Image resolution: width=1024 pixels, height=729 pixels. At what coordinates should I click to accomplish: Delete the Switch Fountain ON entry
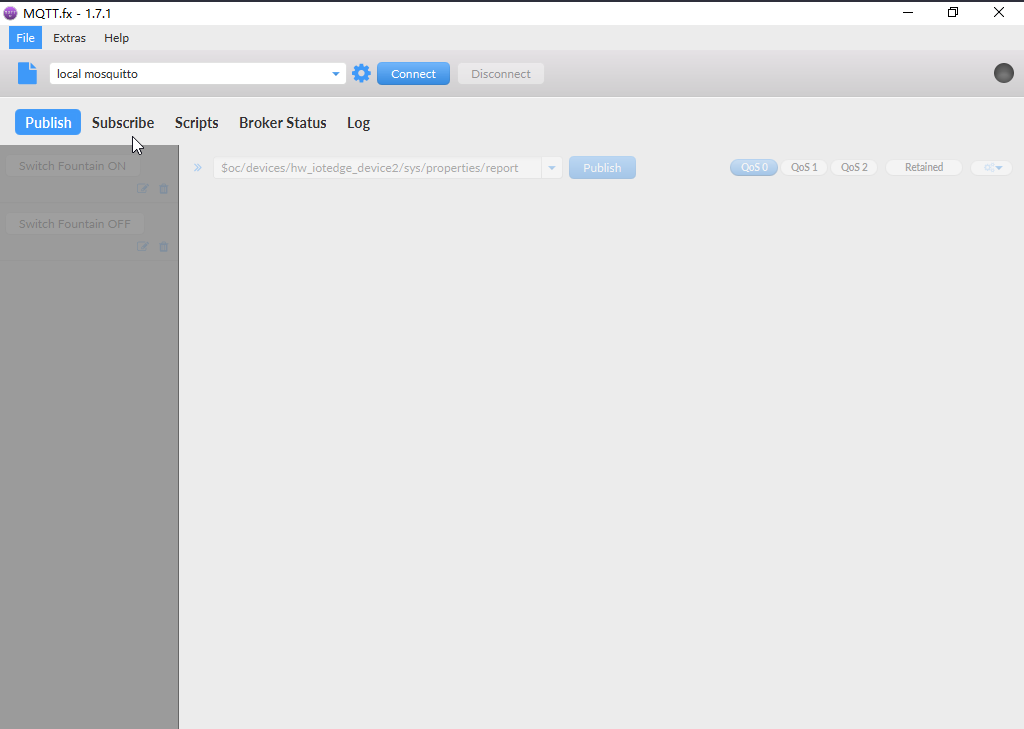[x=164, y=189]
